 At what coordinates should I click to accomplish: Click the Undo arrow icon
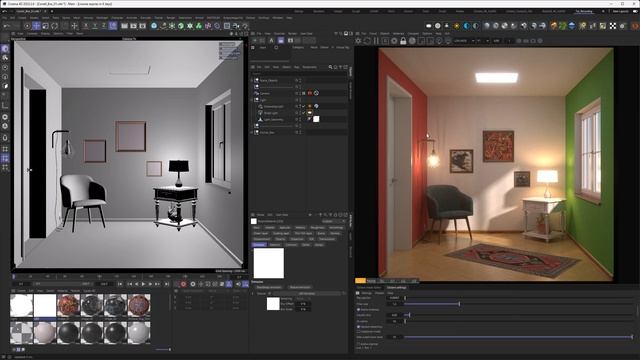7,26
